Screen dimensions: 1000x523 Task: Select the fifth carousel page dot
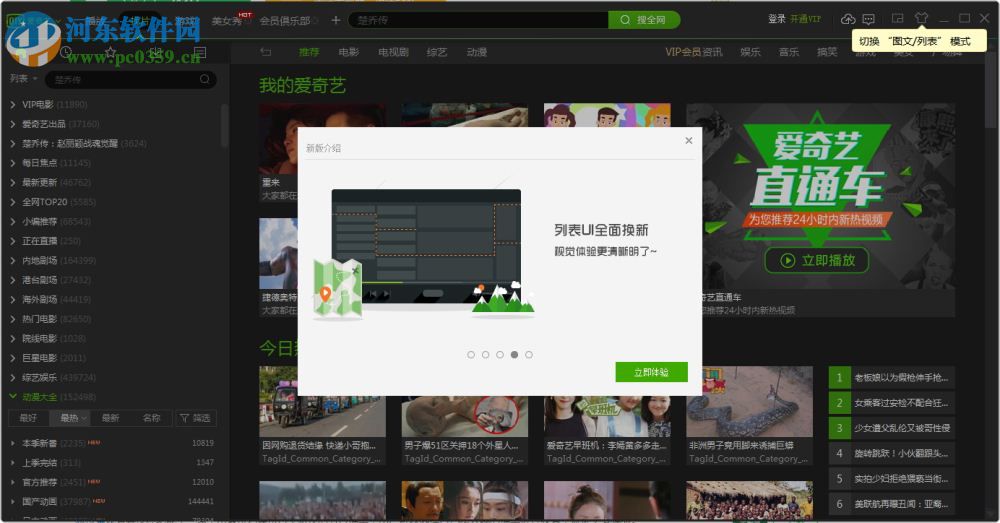pos(529,355)
